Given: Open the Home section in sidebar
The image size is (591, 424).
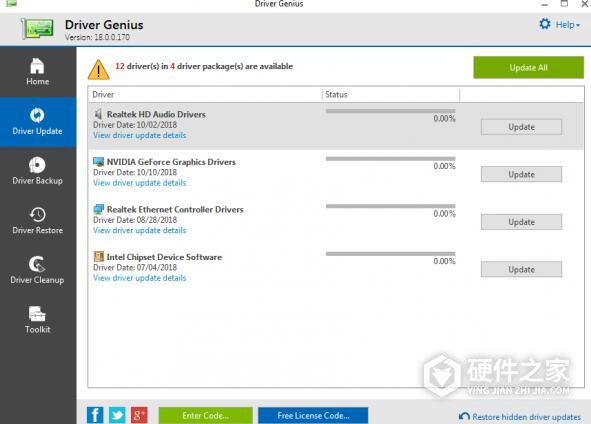Looking at the screenshot, I should coord(38,72).
